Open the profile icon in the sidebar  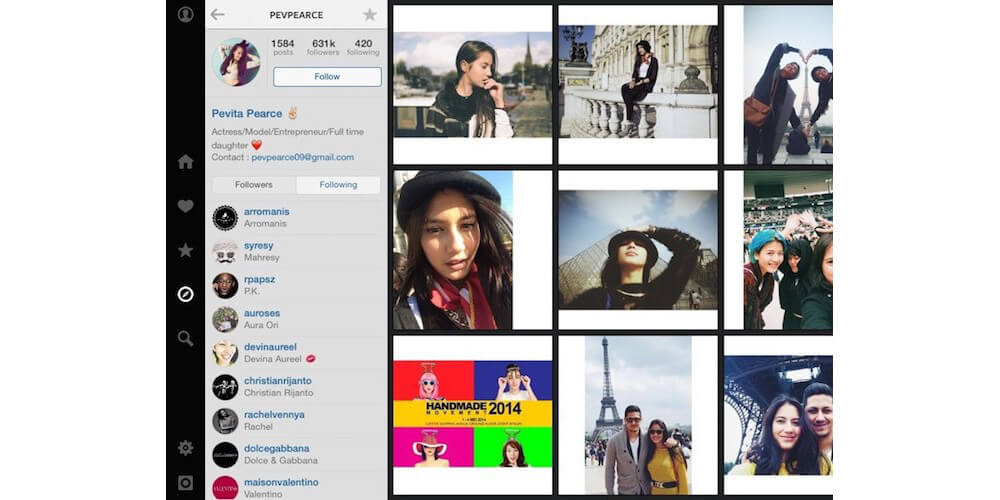click(x=186, y=14)
